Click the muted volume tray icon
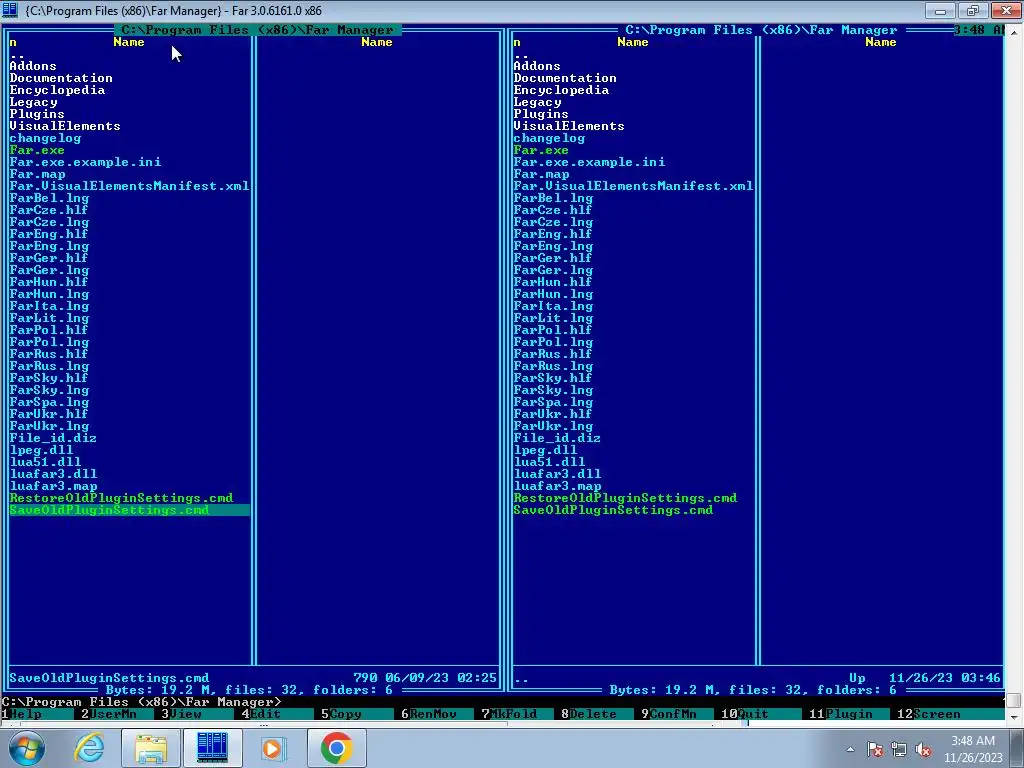 (923, 749)
